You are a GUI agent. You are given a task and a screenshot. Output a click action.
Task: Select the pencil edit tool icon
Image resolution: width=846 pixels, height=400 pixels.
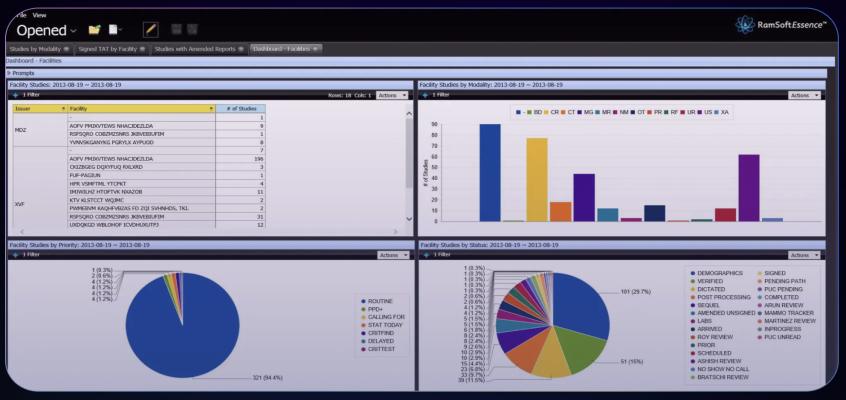(x=151, y=30)
